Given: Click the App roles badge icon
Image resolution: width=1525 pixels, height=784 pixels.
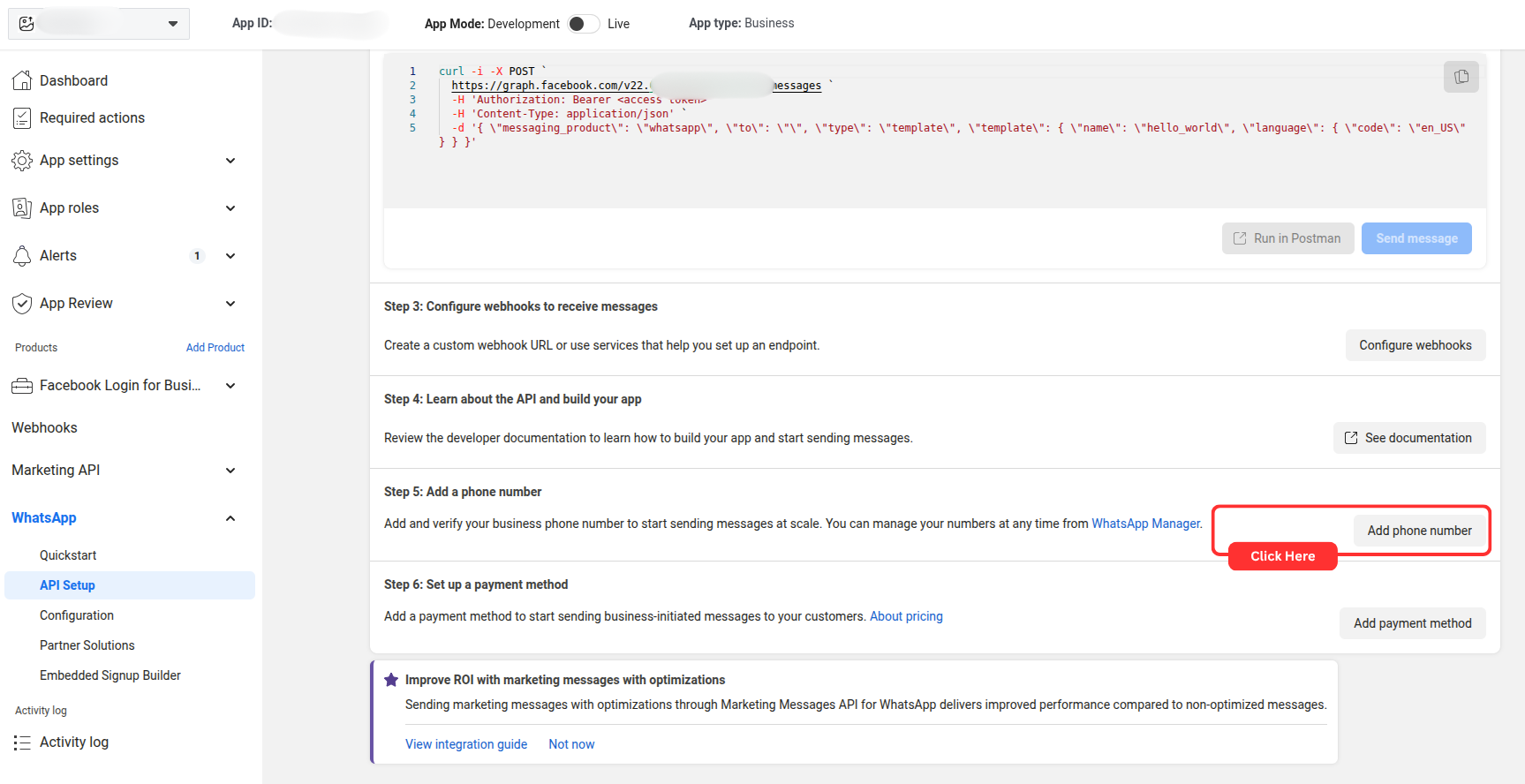Looking at the screenshot, I should tap(22, 208).
